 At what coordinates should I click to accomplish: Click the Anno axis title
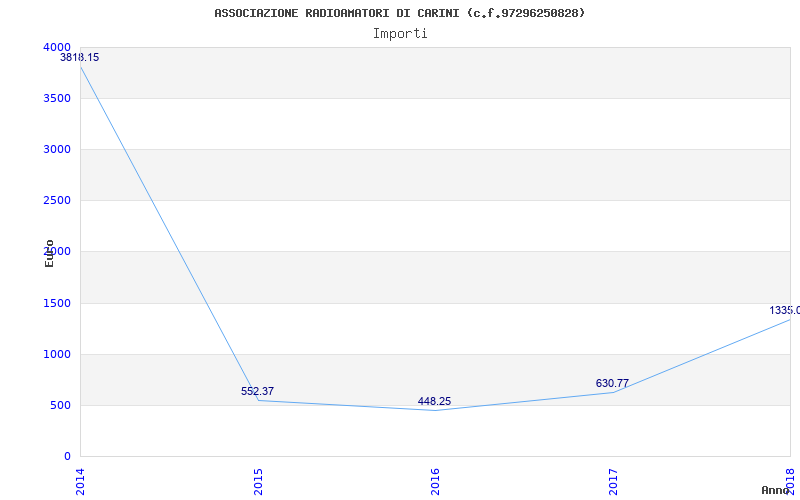click(x=776, y=490)
